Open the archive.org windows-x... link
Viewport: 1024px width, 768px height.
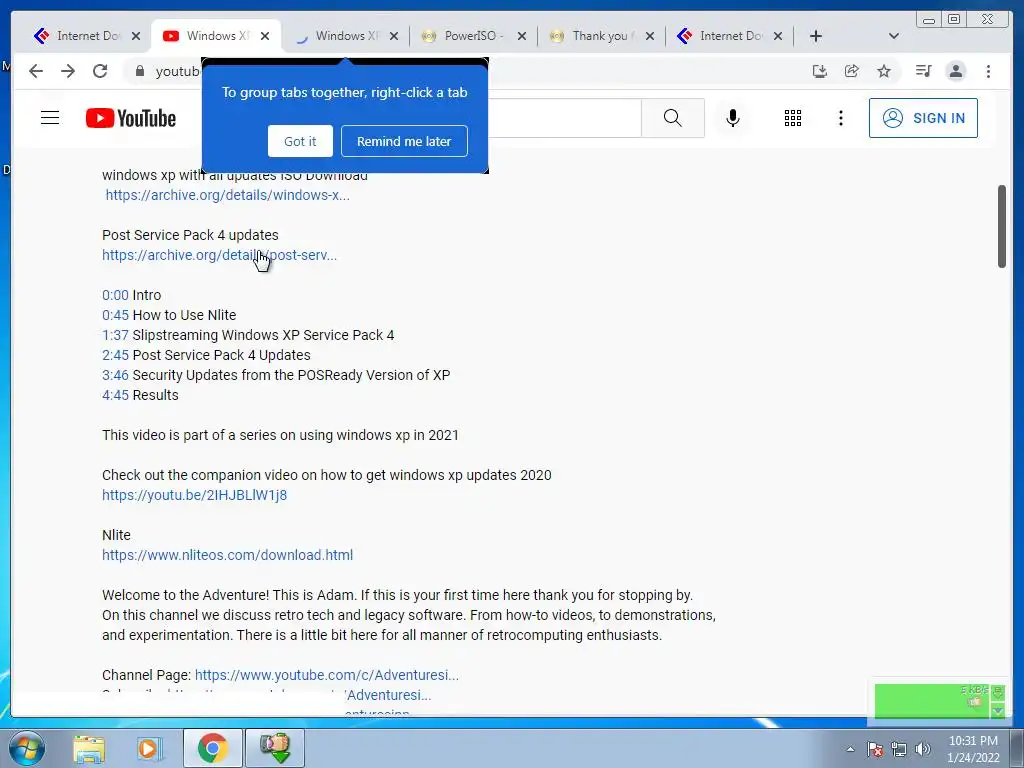click(x=227, y=195)
